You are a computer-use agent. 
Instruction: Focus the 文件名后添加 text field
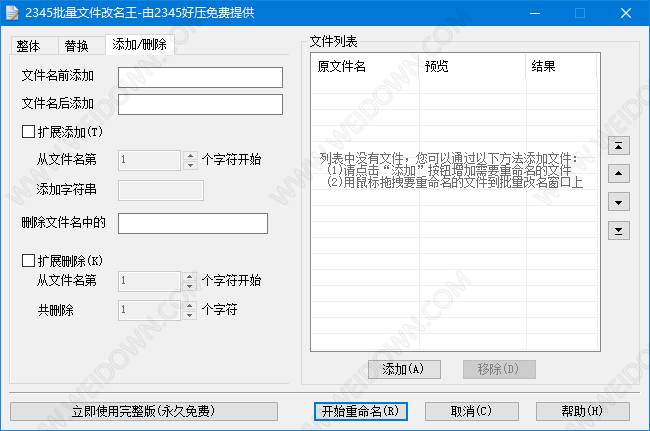[200, 104]
